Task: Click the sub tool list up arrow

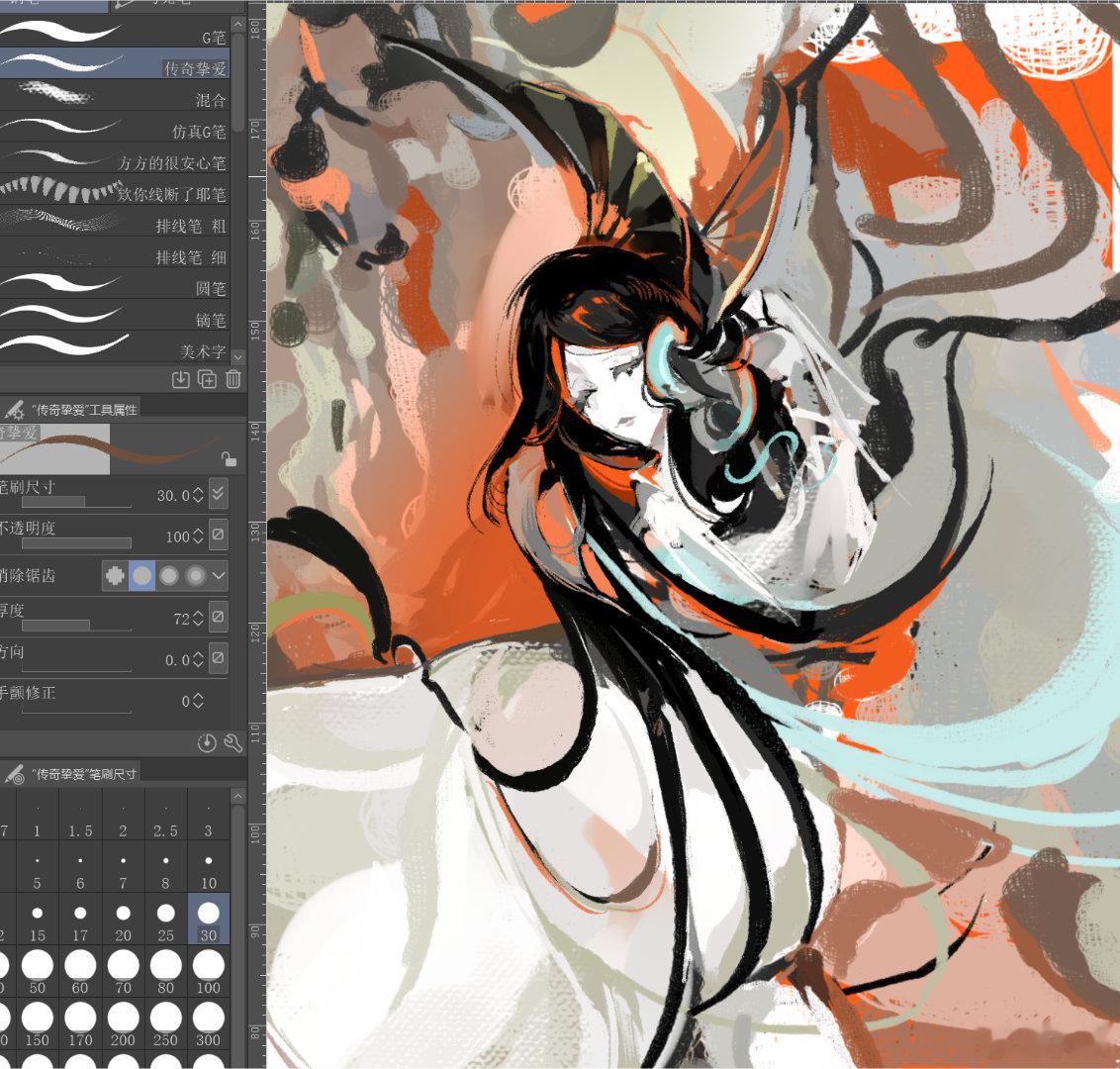Action: coord(238,25)
